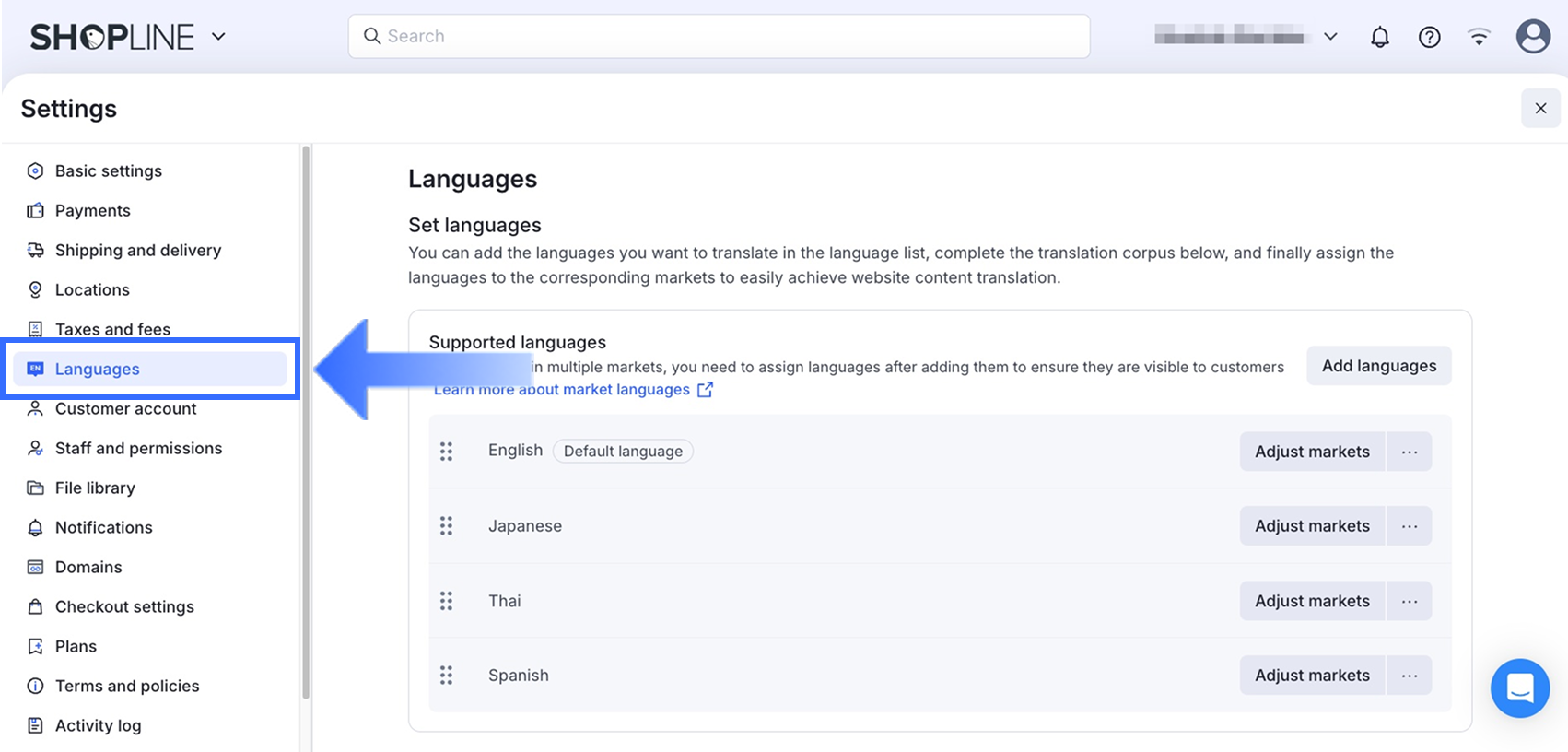Open more options for English language
The width and height of the screenshot is (1568, 752).
pos(1409,452)
